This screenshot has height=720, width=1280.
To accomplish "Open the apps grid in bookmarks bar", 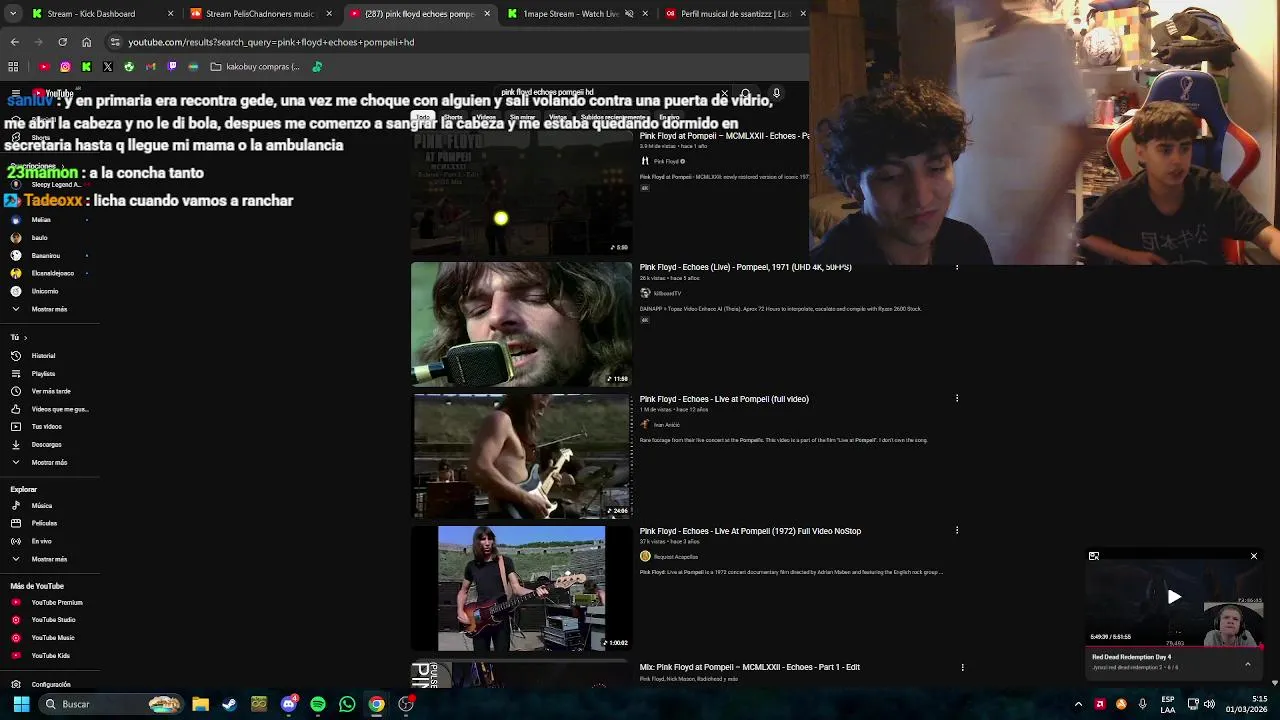I will click(x=13, y=67).
